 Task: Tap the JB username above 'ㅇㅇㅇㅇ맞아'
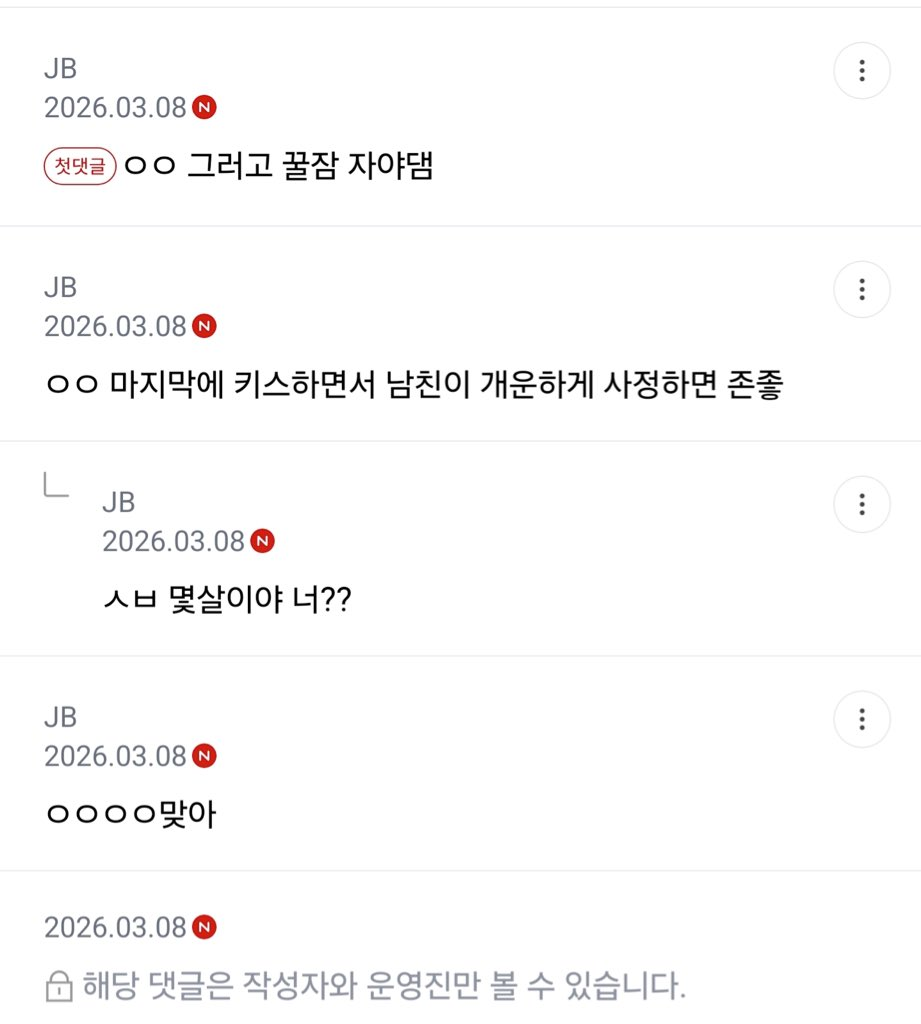tap(60, 717)
